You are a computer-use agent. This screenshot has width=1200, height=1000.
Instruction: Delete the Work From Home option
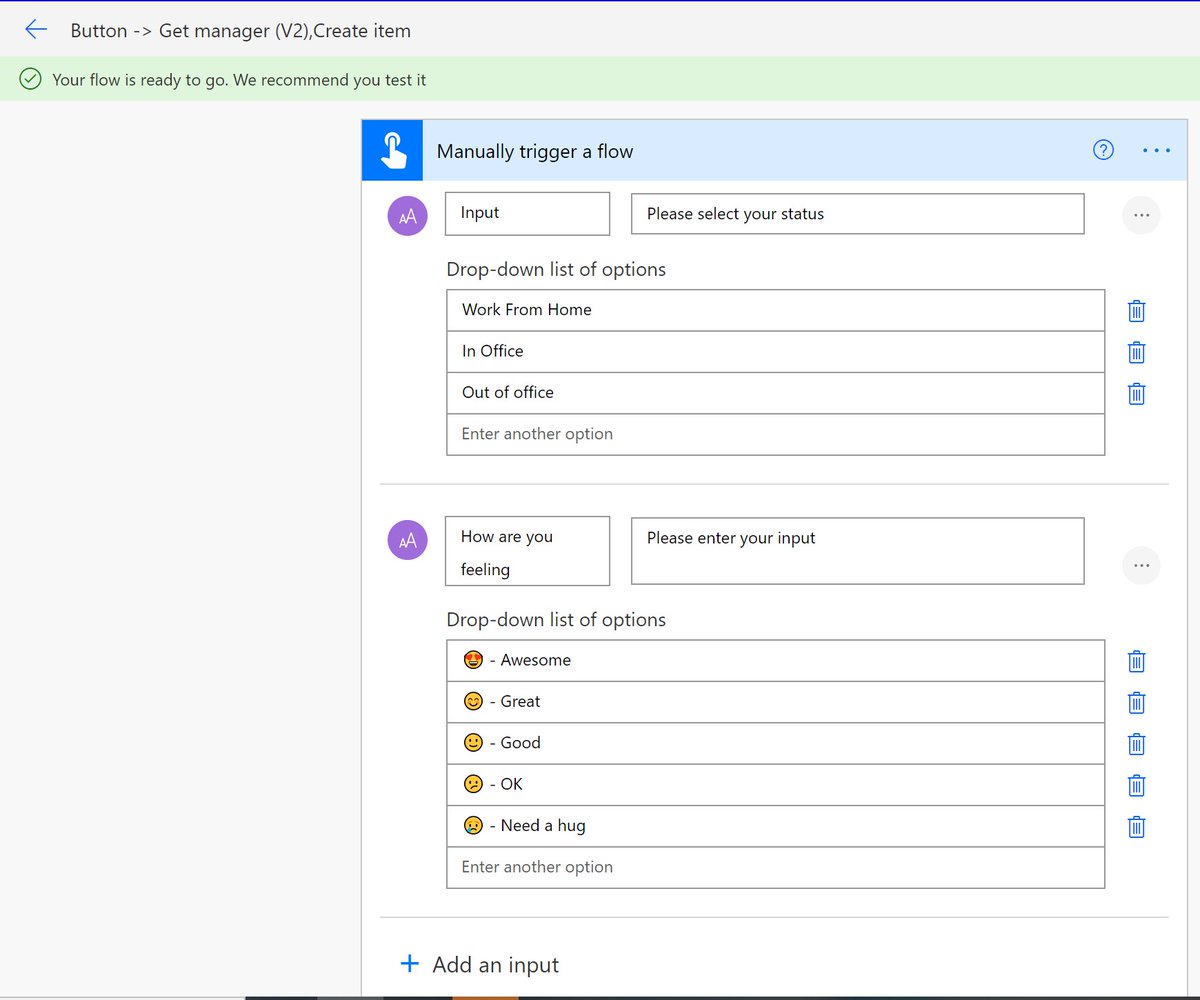[1136, 311]
